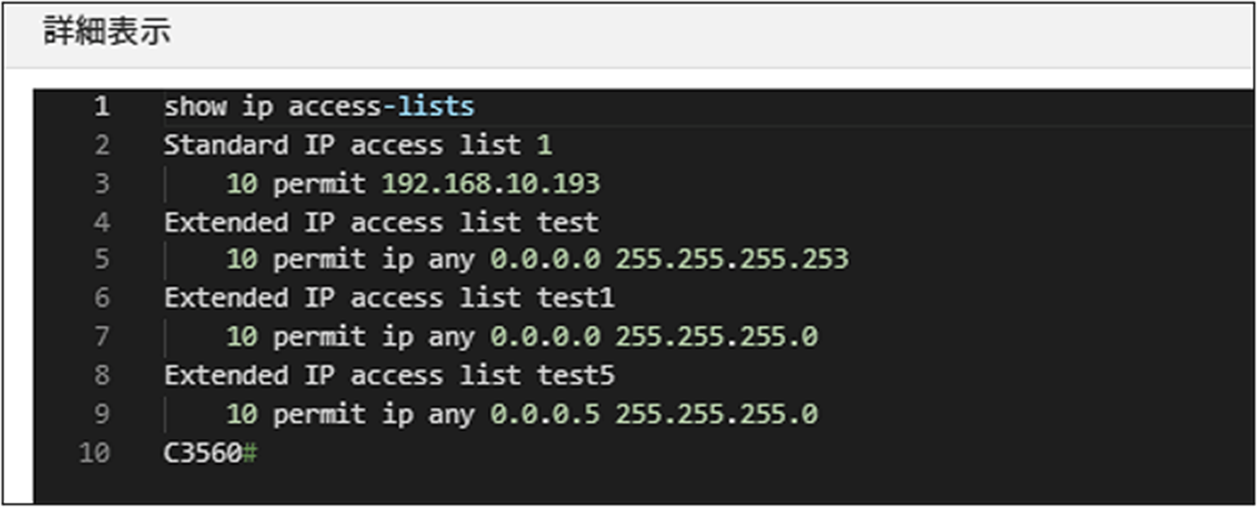Select line number 7 in gutter

[x=102, y=337]
